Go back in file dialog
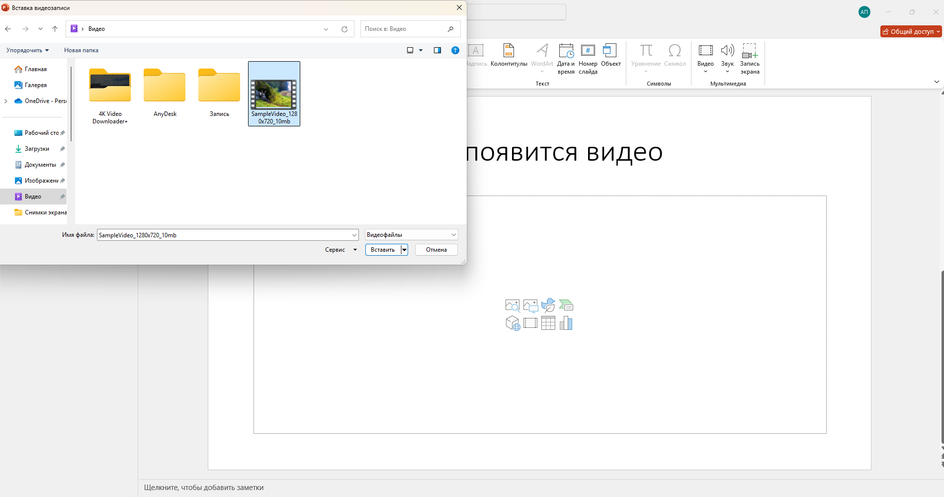The width and height of the screenshot is (944, 497). point(8,29)
